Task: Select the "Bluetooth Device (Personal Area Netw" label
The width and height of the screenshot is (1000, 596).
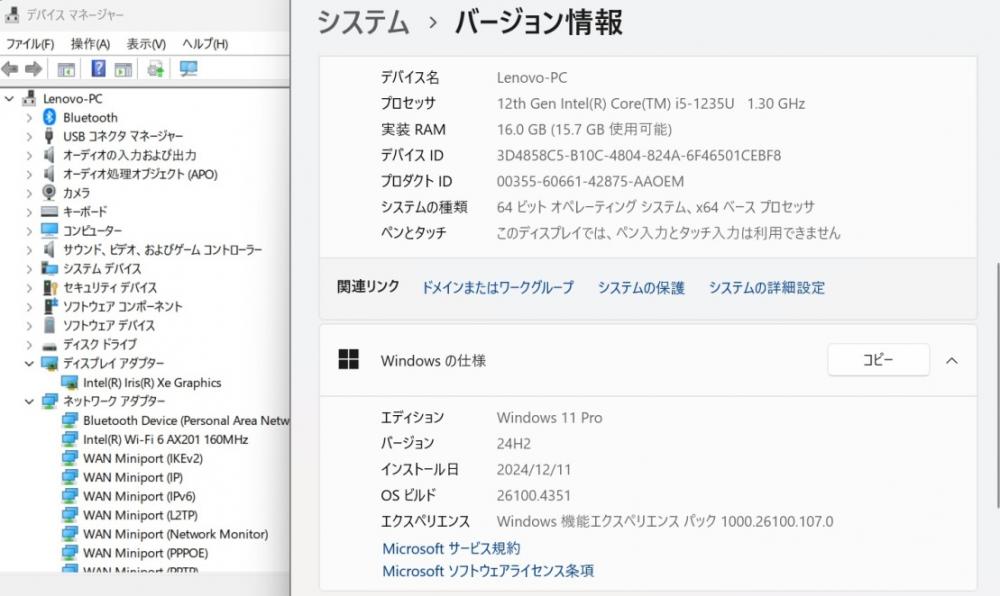Action: coord(186,421)
